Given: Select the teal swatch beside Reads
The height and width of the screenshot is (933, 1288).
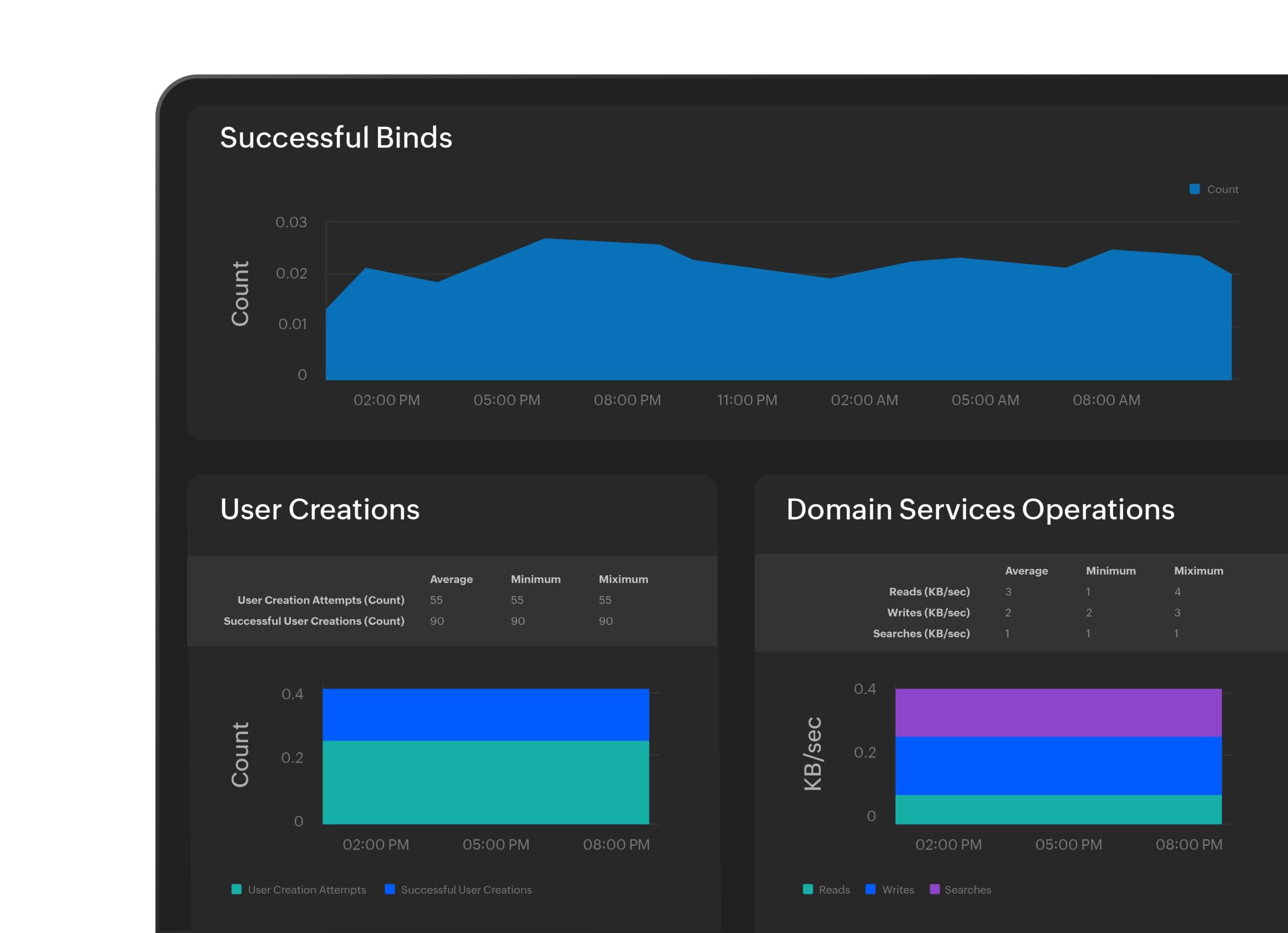Looking at the screenshot, I should coord(808,890).
